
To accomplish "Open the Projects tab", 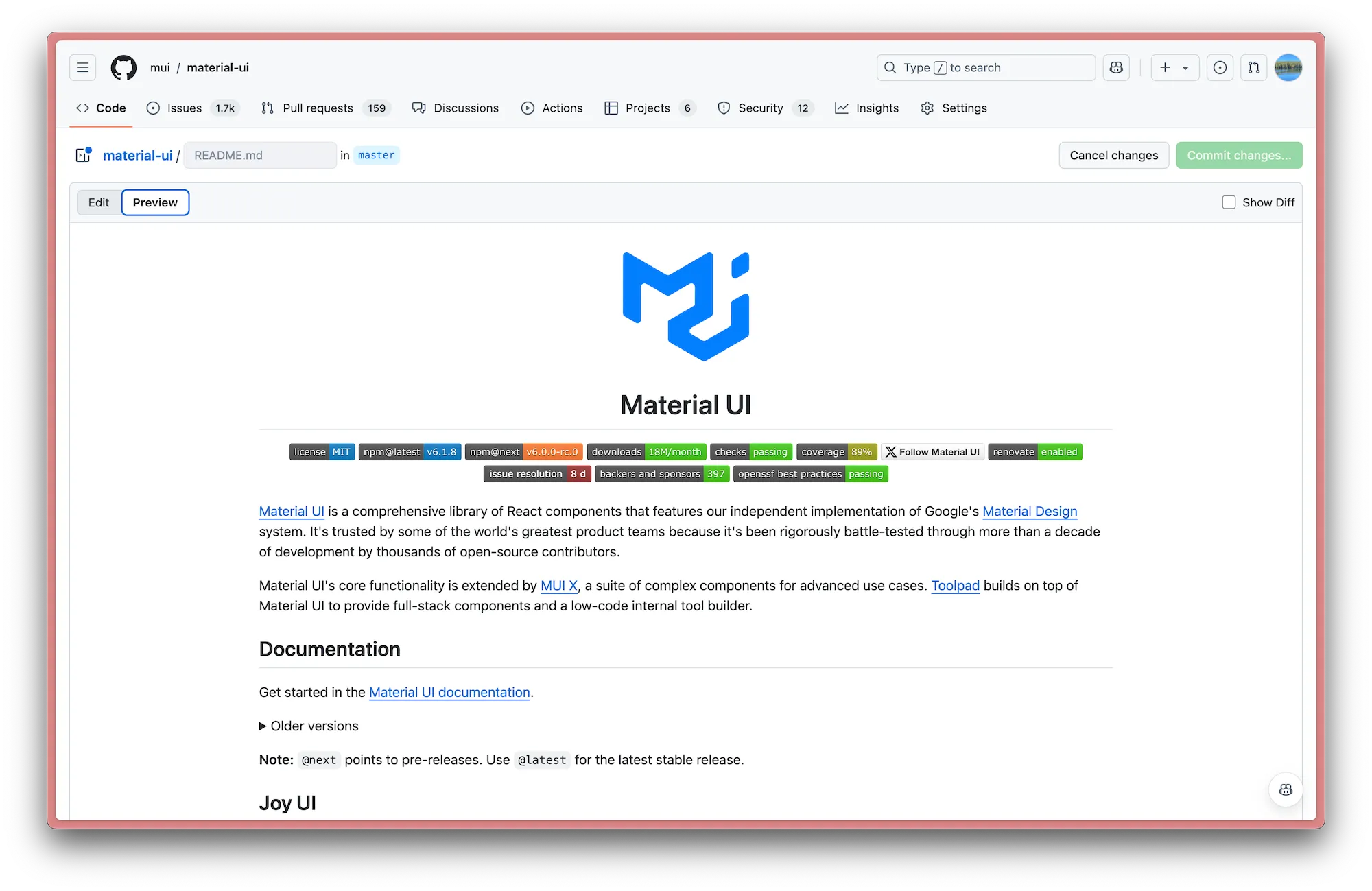I will pos(650,108).
